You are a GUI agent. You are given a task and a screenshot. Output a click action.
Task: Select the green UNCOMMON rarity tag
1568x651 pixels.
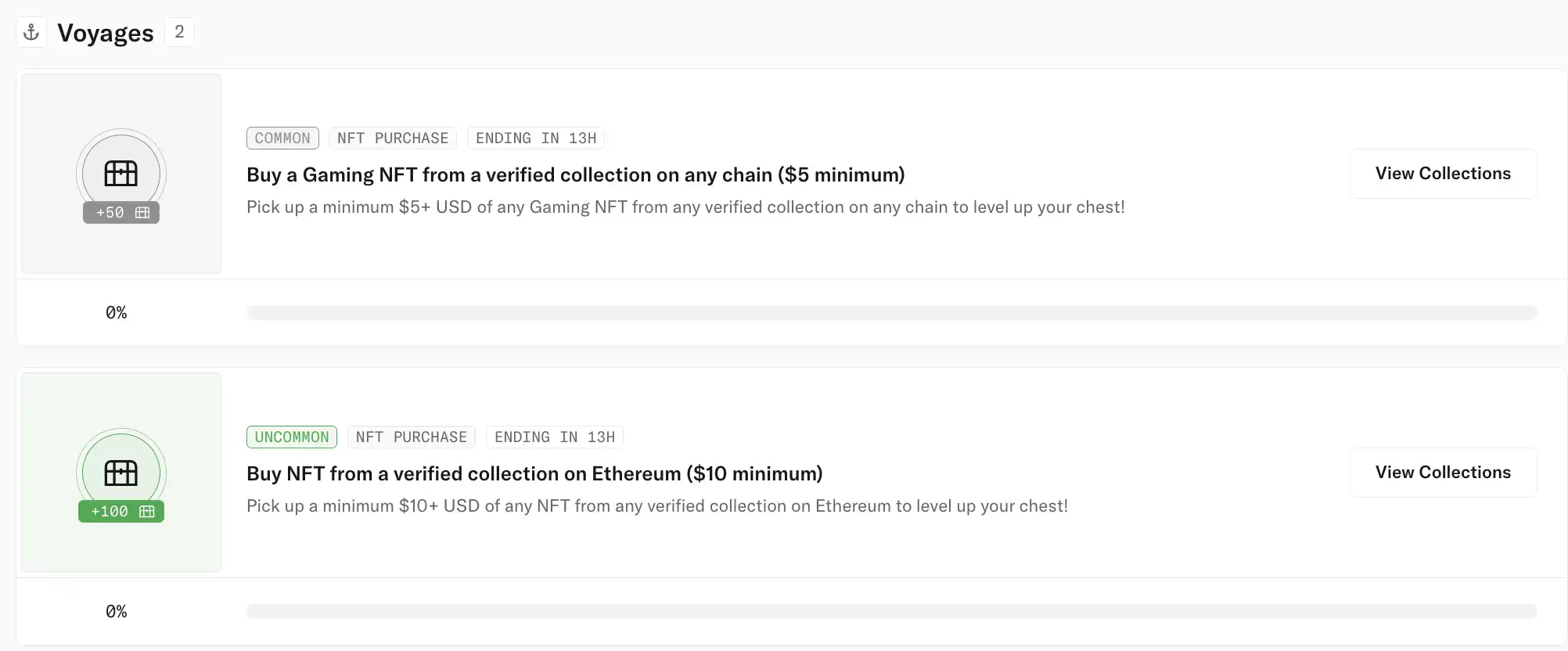click(292, 437)
